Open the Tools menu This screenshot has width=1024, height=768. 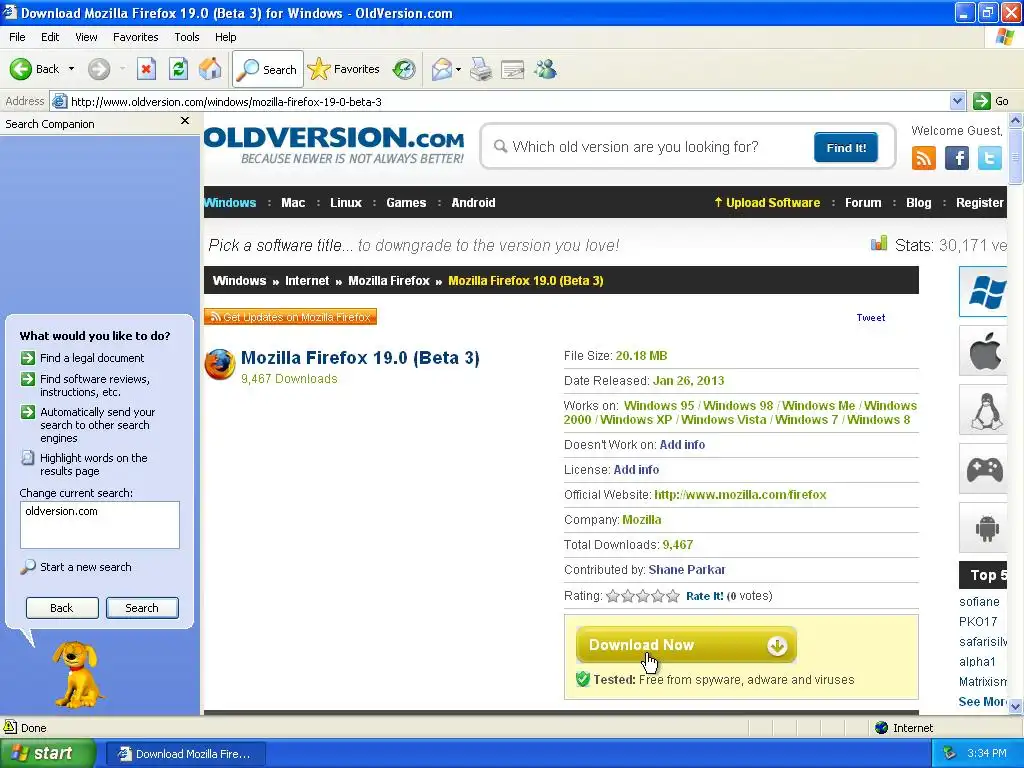point(187,37)
